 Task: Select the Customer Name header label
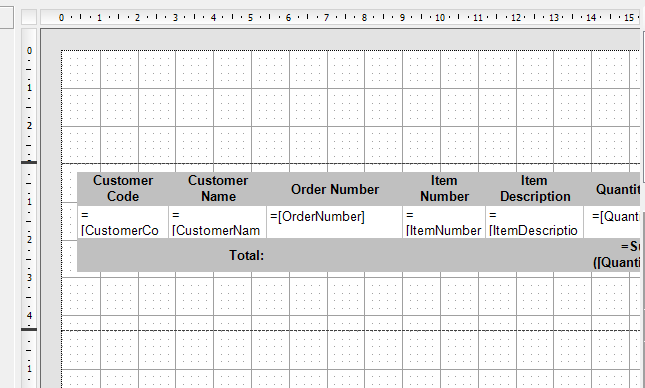point(218,188)
